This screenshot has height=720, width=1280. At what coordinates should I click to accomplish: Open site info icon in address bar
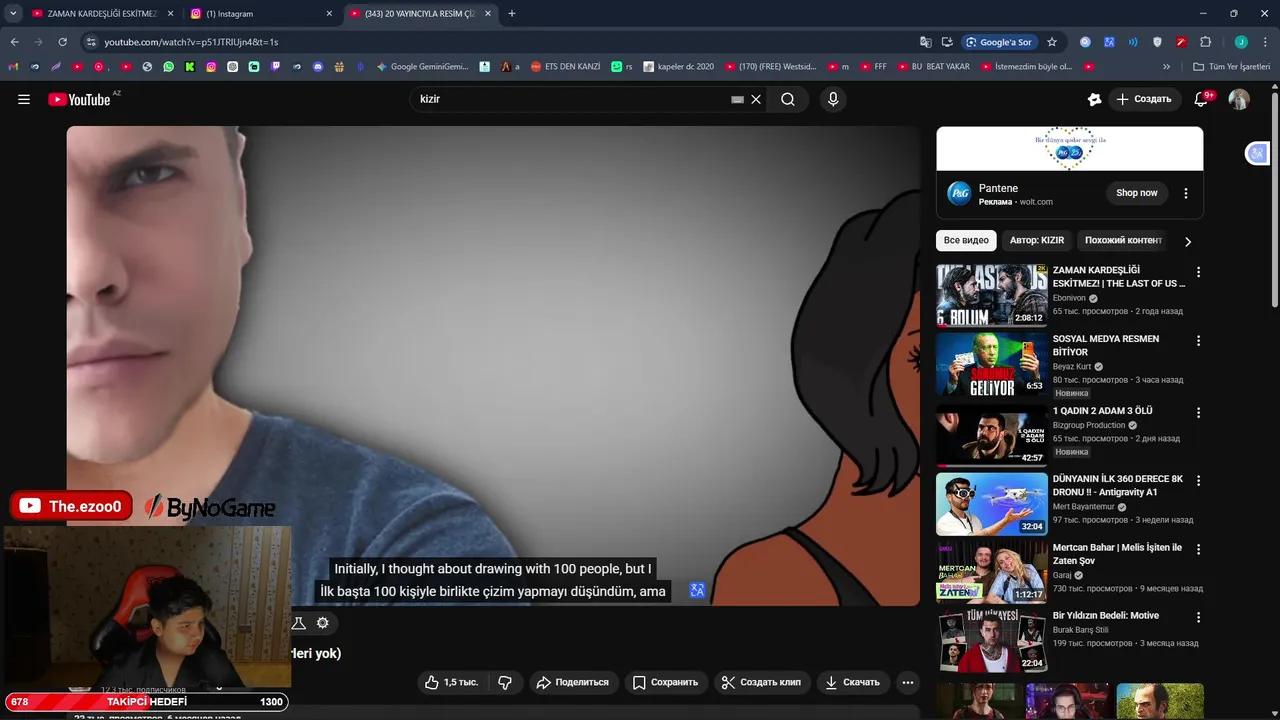(91, 42)
